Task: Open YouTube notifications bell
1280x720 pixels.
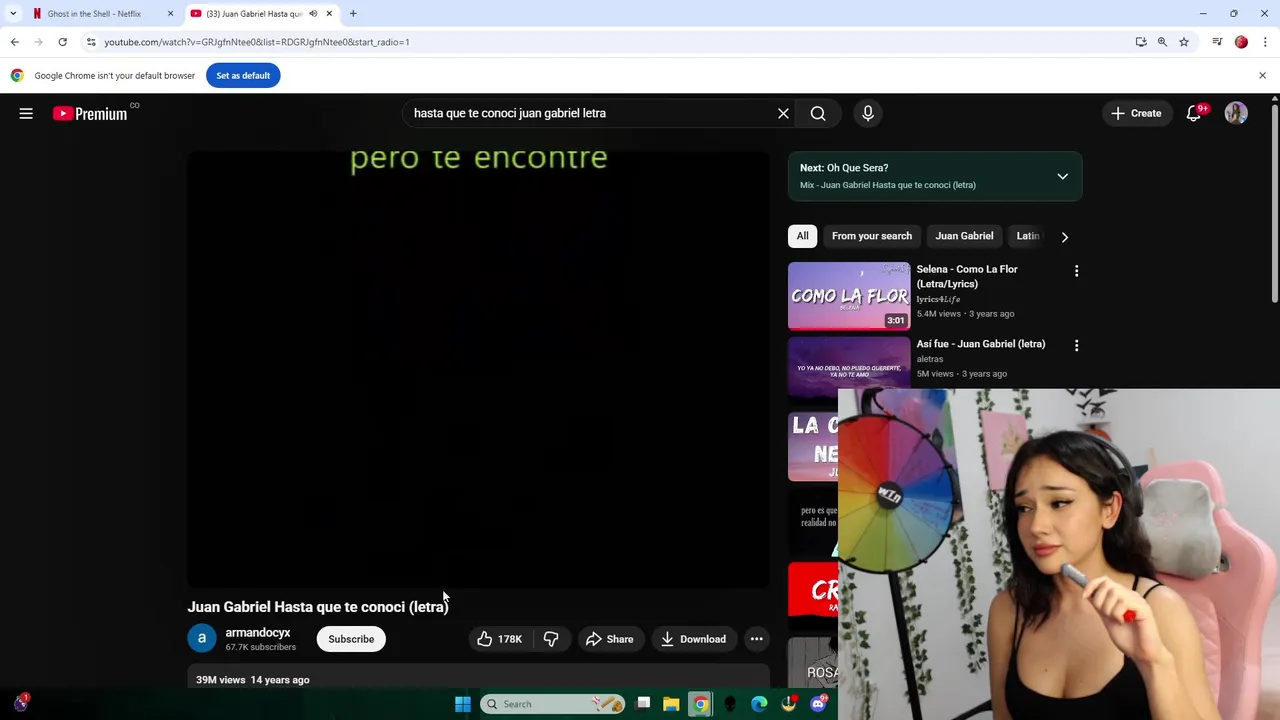Action: pyautogui.click(x=1194, y=113)
